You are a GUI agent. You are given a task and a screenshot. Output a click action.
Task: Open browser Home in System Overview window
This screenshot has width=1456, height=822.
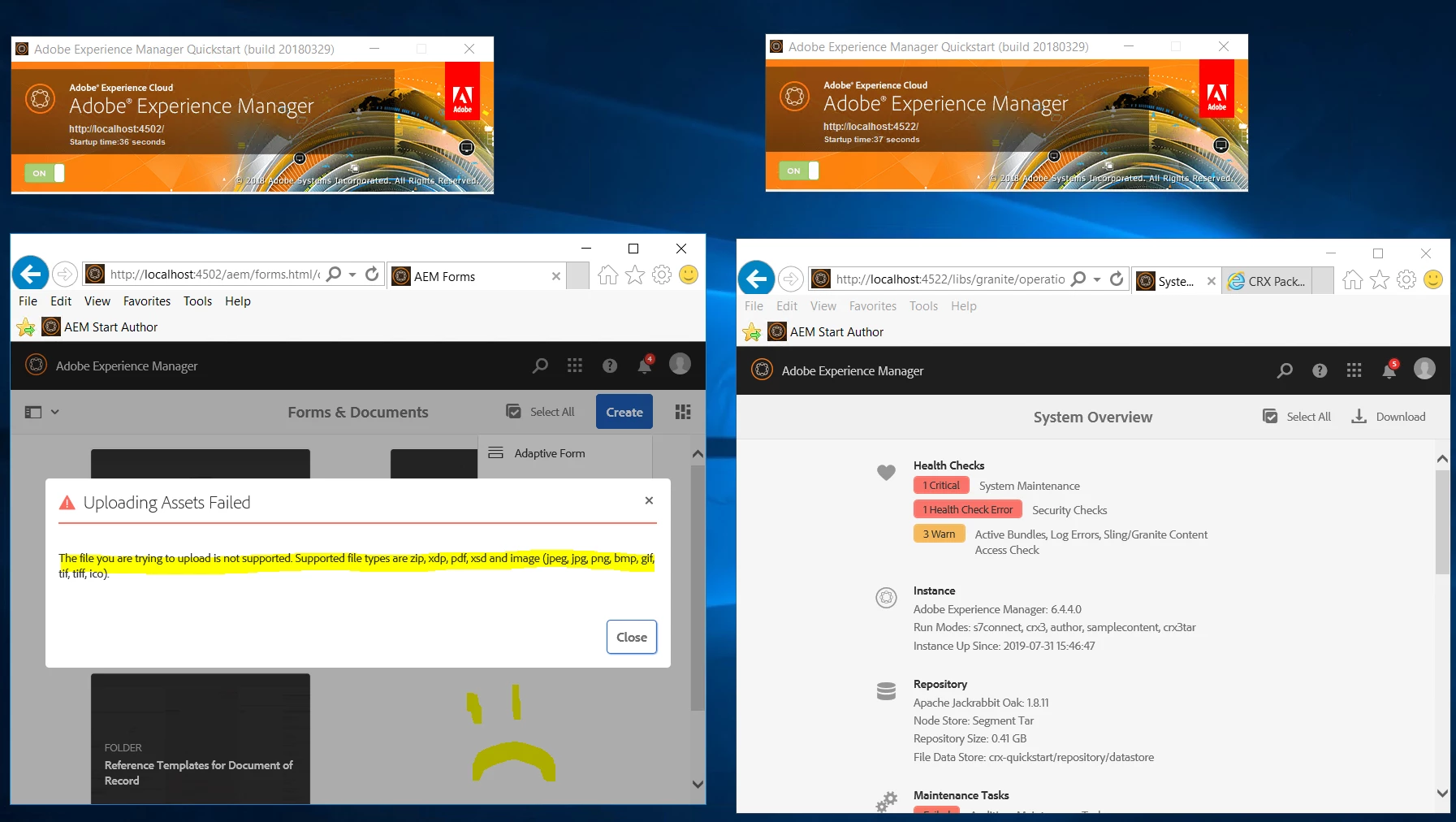1353,280
